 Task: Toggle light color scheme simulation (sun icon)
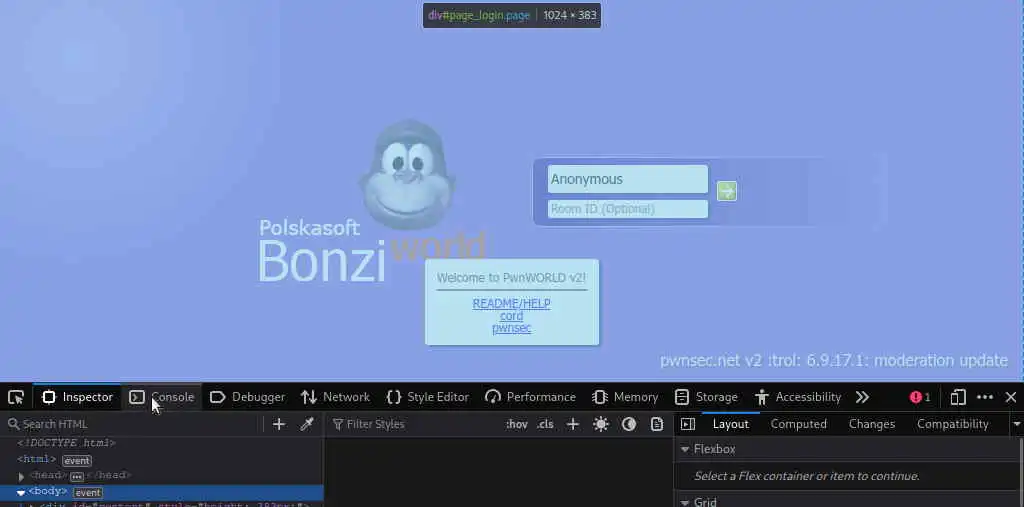[601, 424]
